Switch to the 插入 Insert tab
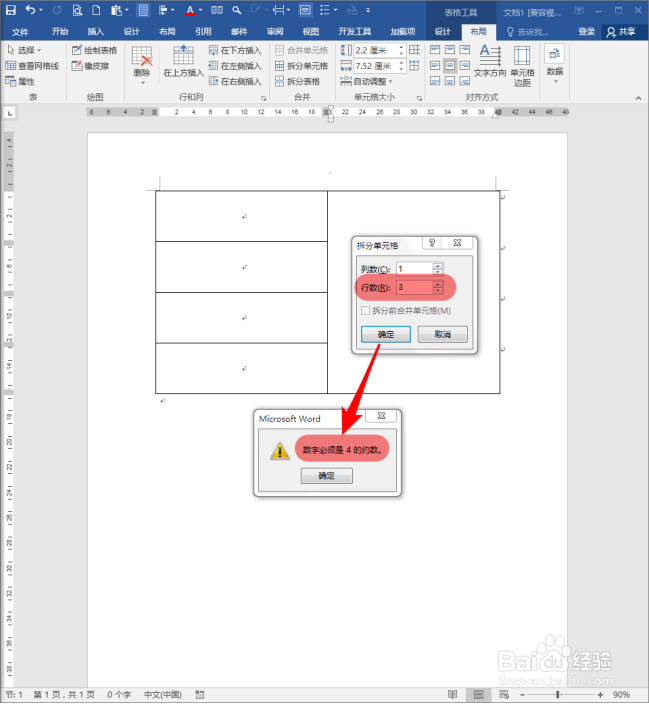The width and height of the screenshot is (649, 704). pyautogui.click(x=95, y=31)
